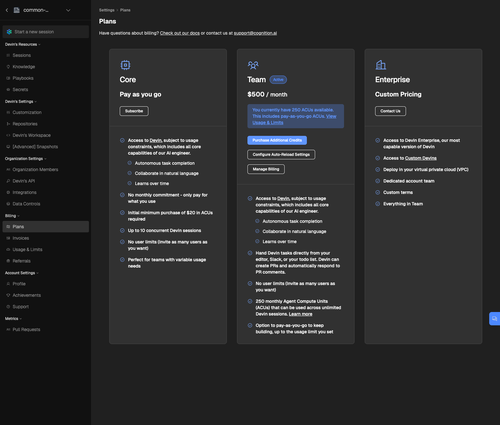Screen dimensions: 500x425
Task: Click Learn more about ACUs
Action: tap(301, 314)
